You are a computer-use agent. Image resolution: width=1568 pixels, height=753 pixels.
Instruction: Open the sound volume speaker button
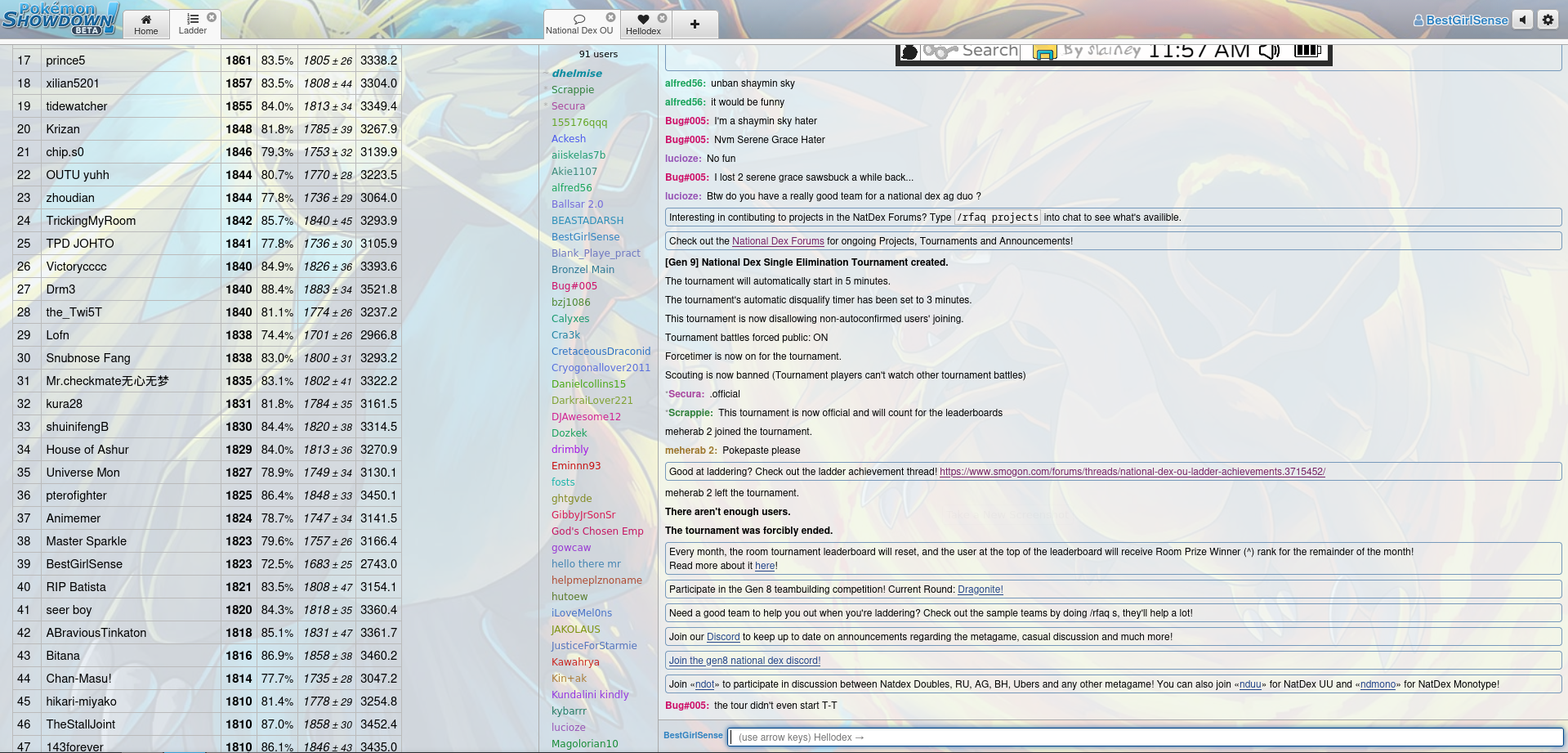pos(1522,20)
